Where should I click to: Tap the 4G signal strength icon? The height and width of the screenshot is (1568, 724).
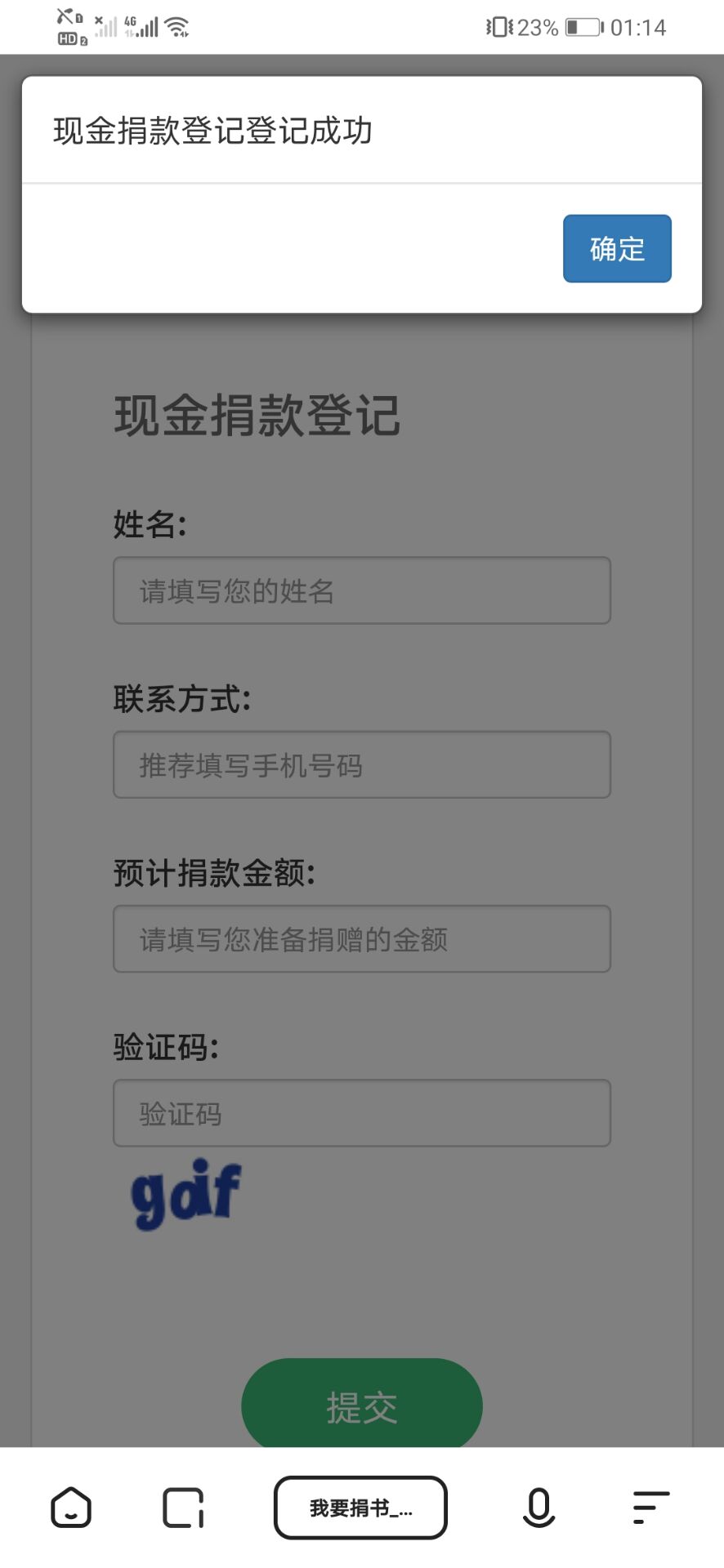141,27
